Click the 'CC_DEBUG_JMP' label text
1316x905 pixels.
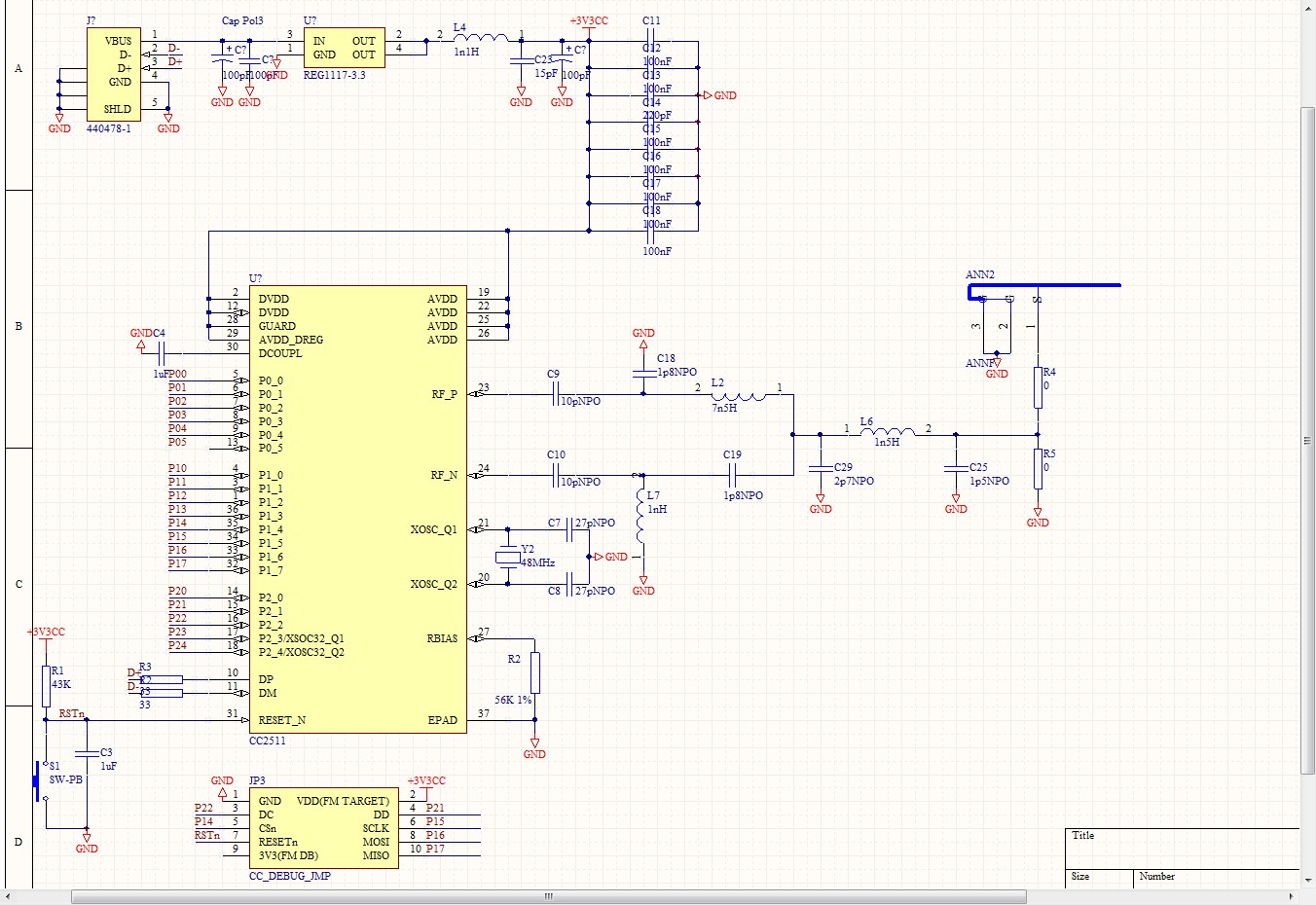coord(290,876)
